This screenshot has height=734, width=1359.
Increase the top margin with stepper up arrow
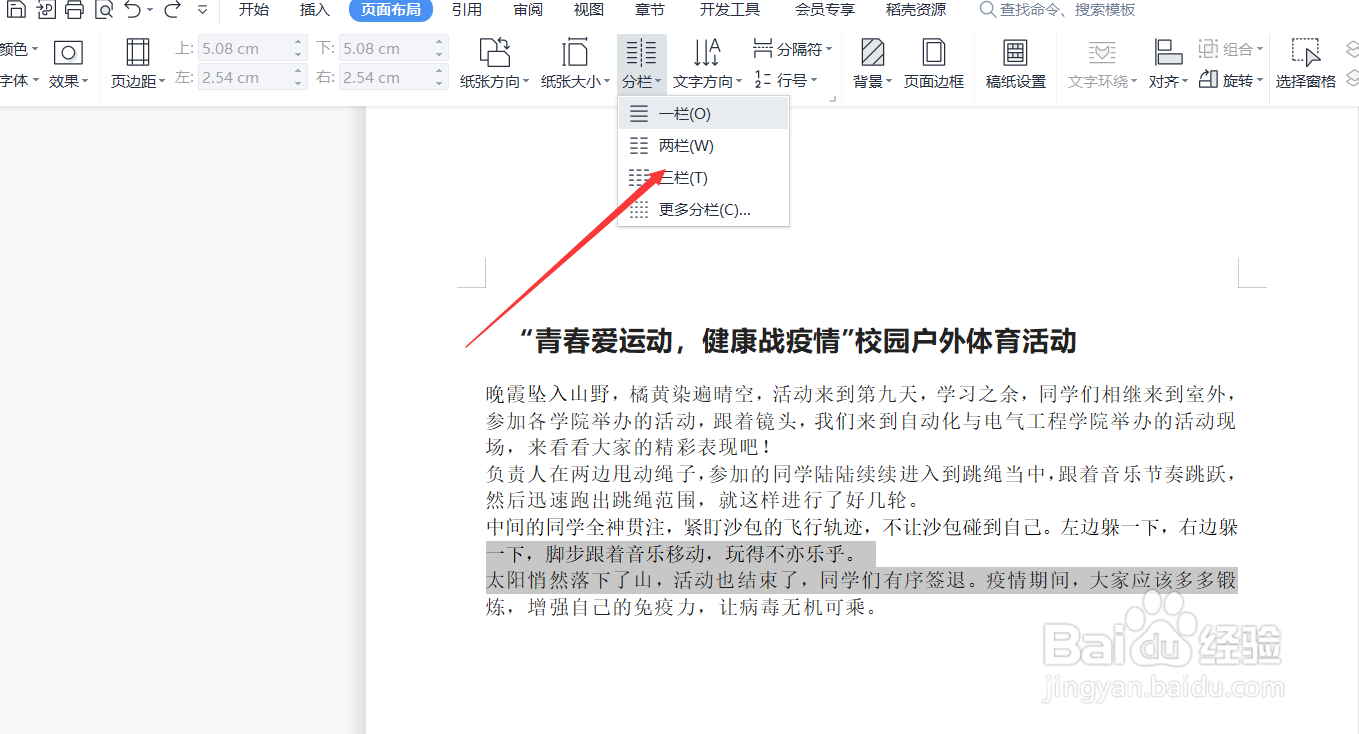click(x=298, y=43)
